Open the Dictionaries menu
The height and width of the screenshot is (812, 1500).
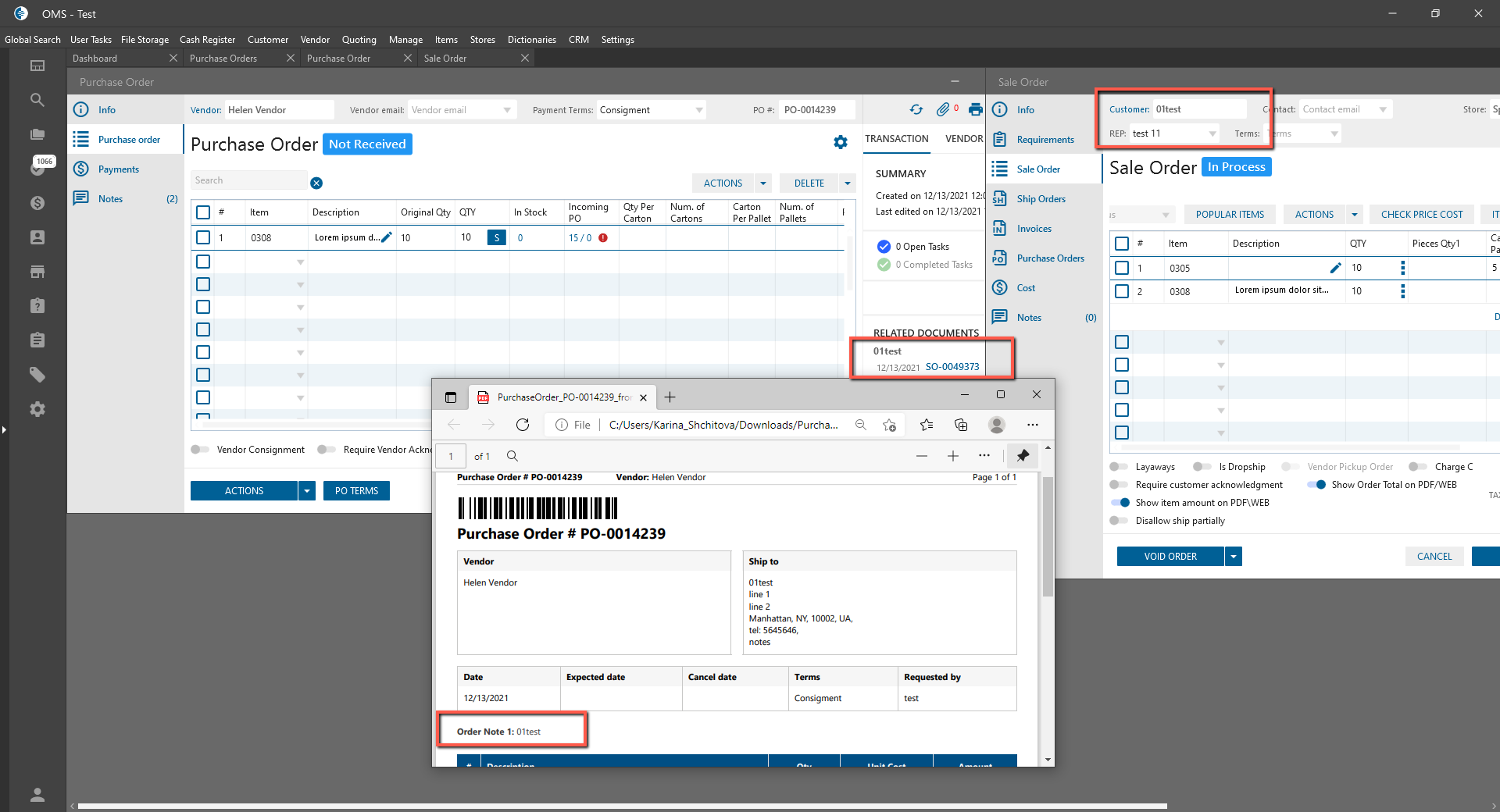pyautogui.click(x=531, y=40)
